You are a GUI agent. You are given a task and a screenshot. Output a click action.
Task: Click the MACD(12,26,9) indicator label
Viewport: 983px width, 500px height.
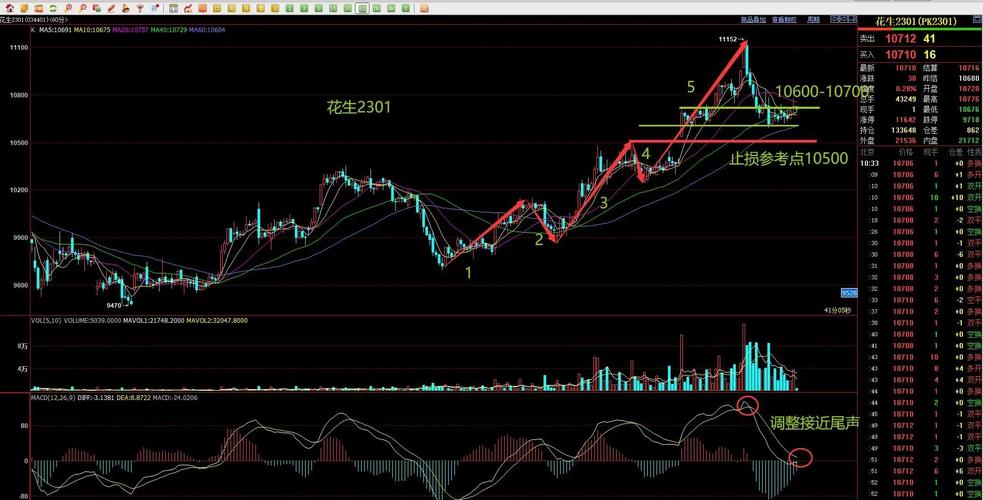[x=24, y=399]
